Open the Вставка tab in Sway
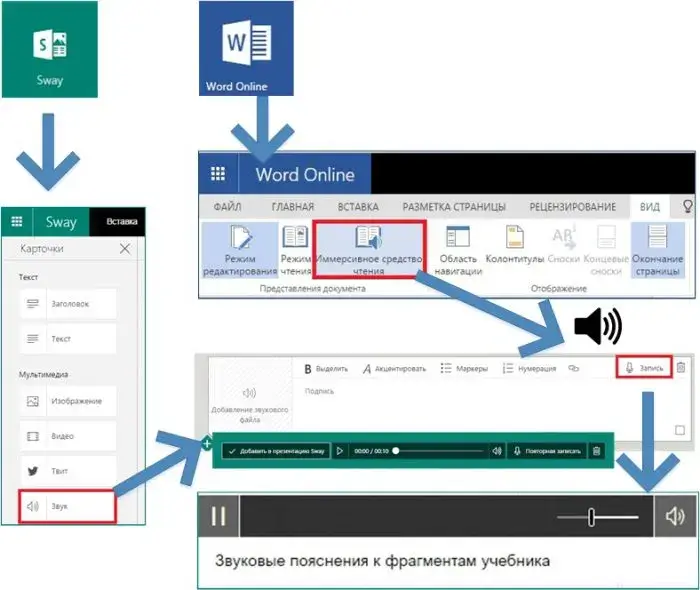 121,222
